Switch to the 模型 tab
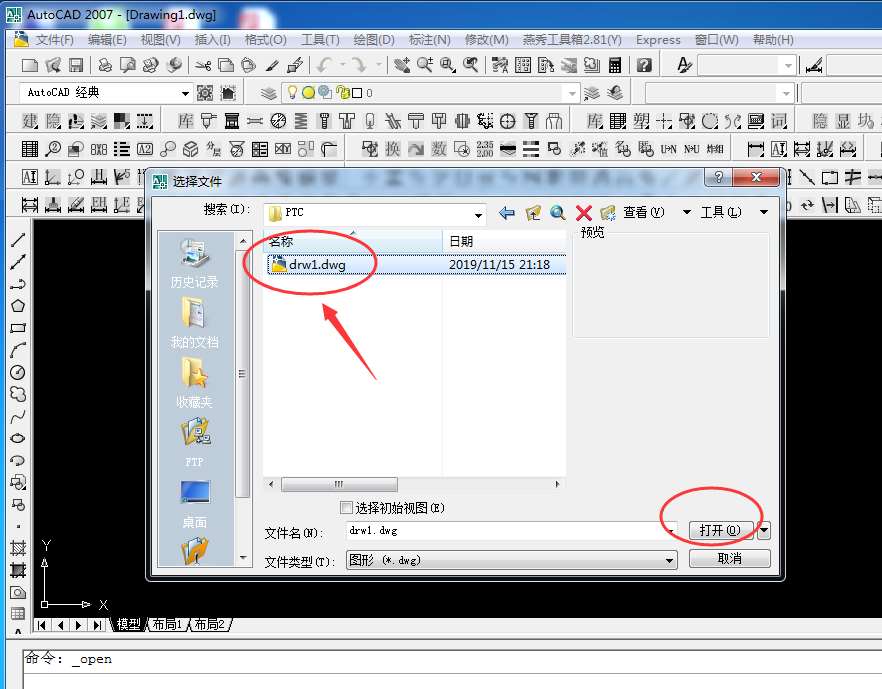The height and width of the screenshot is (689, 882). click(x=129, y=624)
